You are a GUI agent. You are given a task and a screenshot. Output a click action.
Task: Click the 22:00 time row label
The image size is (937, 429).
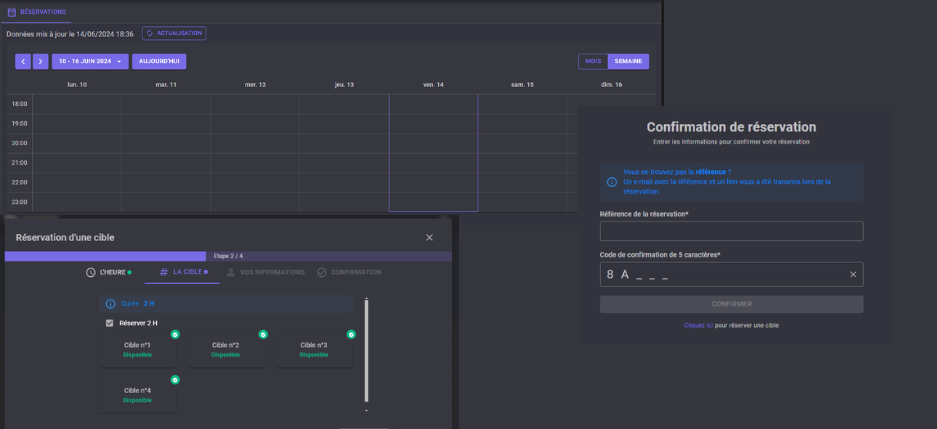tap(20, 182)
